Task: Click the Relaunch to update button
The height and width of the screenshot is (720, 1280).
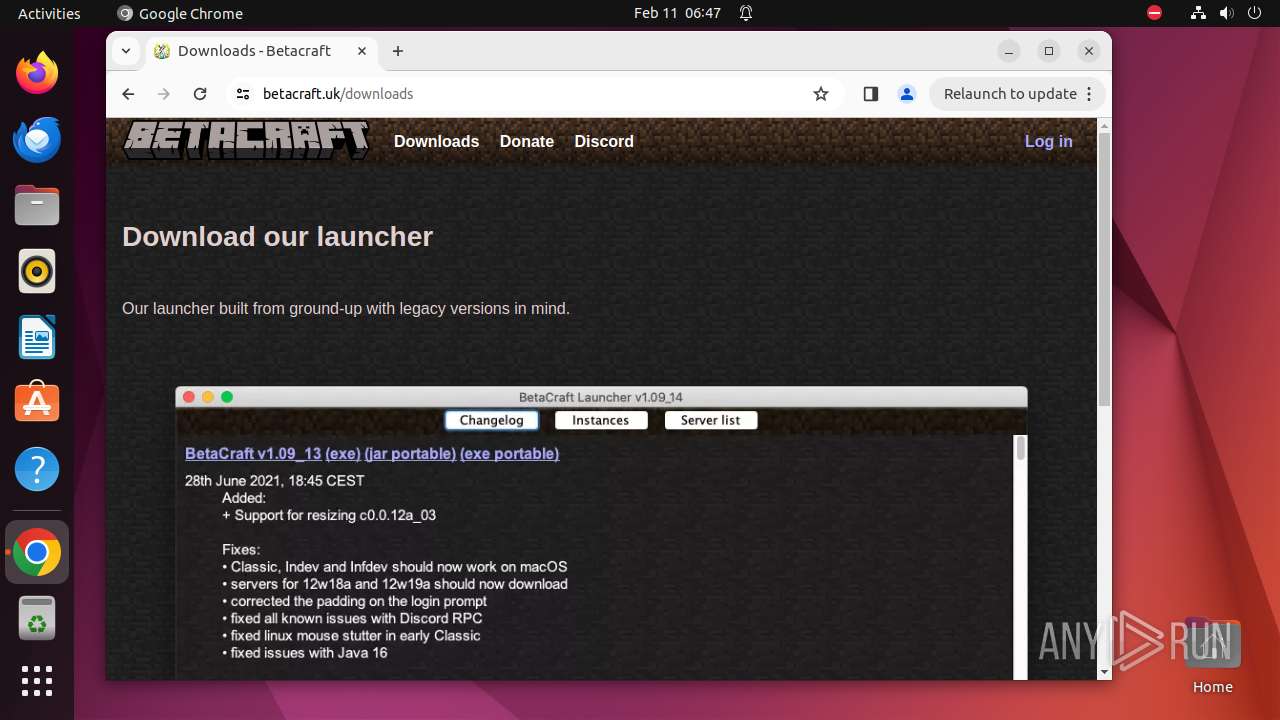Action: coord(1018,94)
